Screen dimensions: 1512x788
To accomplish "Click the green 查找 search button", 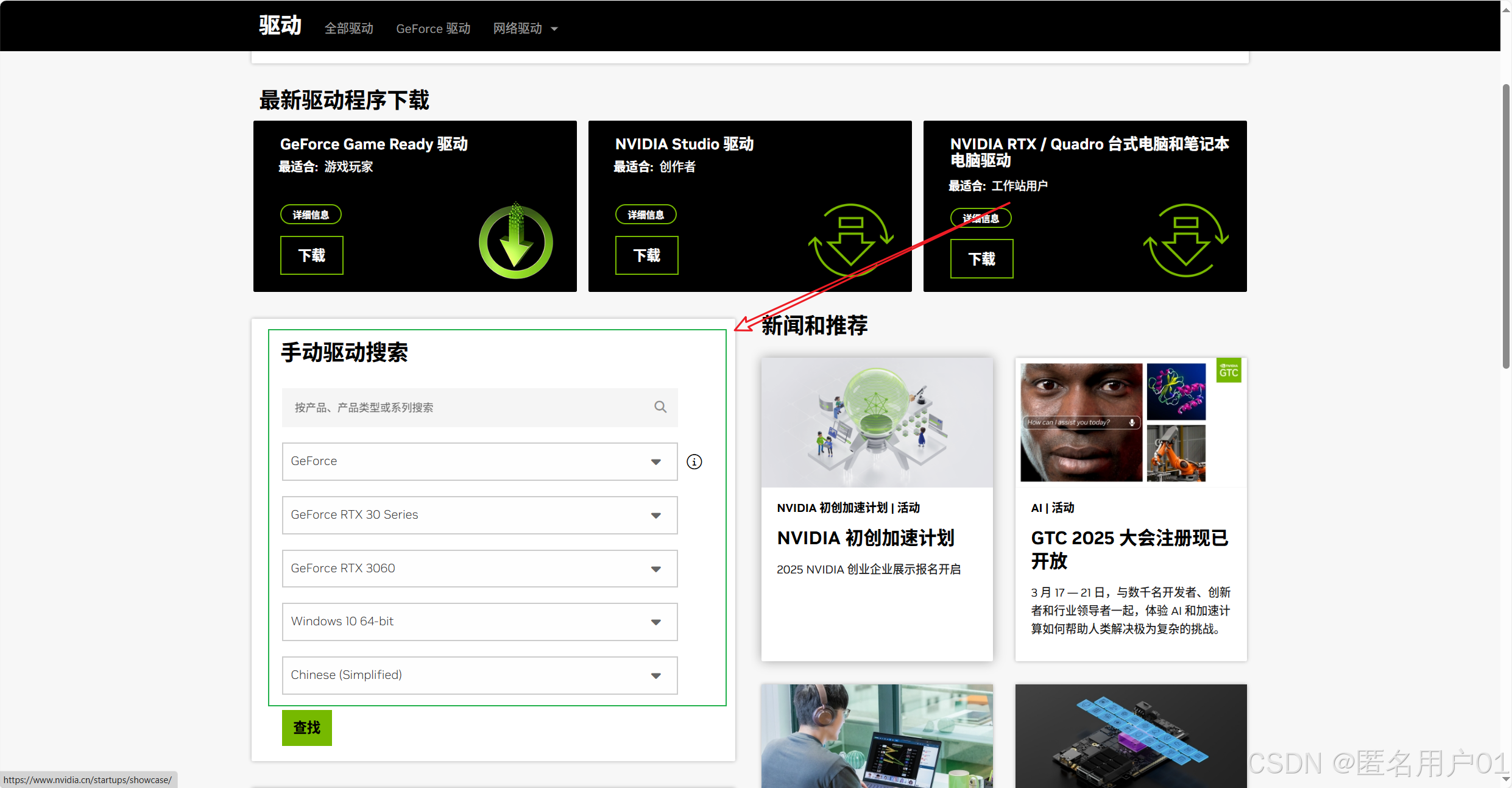I will tap(306, 728).
